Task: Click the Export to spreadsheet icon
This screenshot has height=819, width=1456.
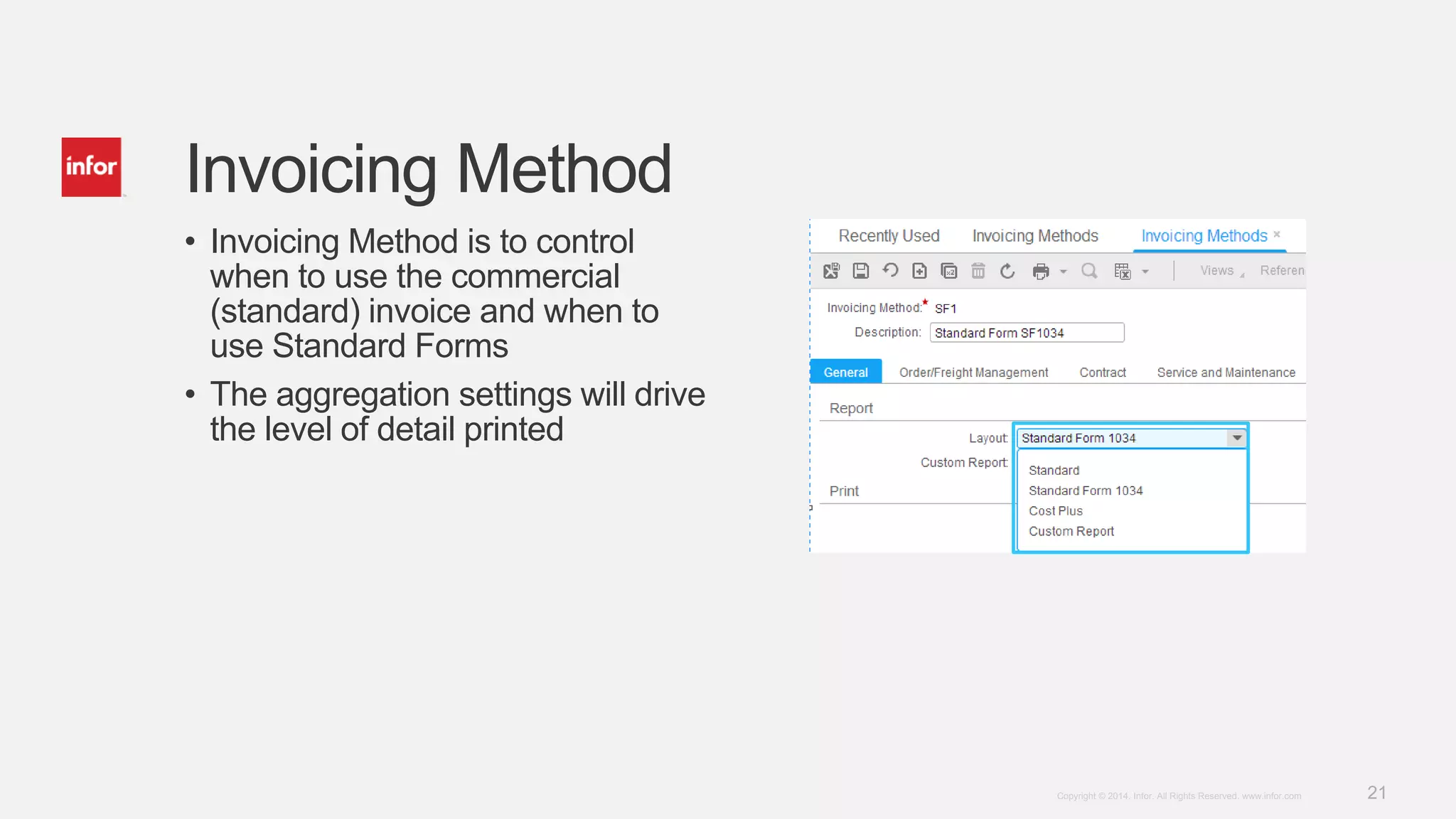Action: click(1123, 271)
